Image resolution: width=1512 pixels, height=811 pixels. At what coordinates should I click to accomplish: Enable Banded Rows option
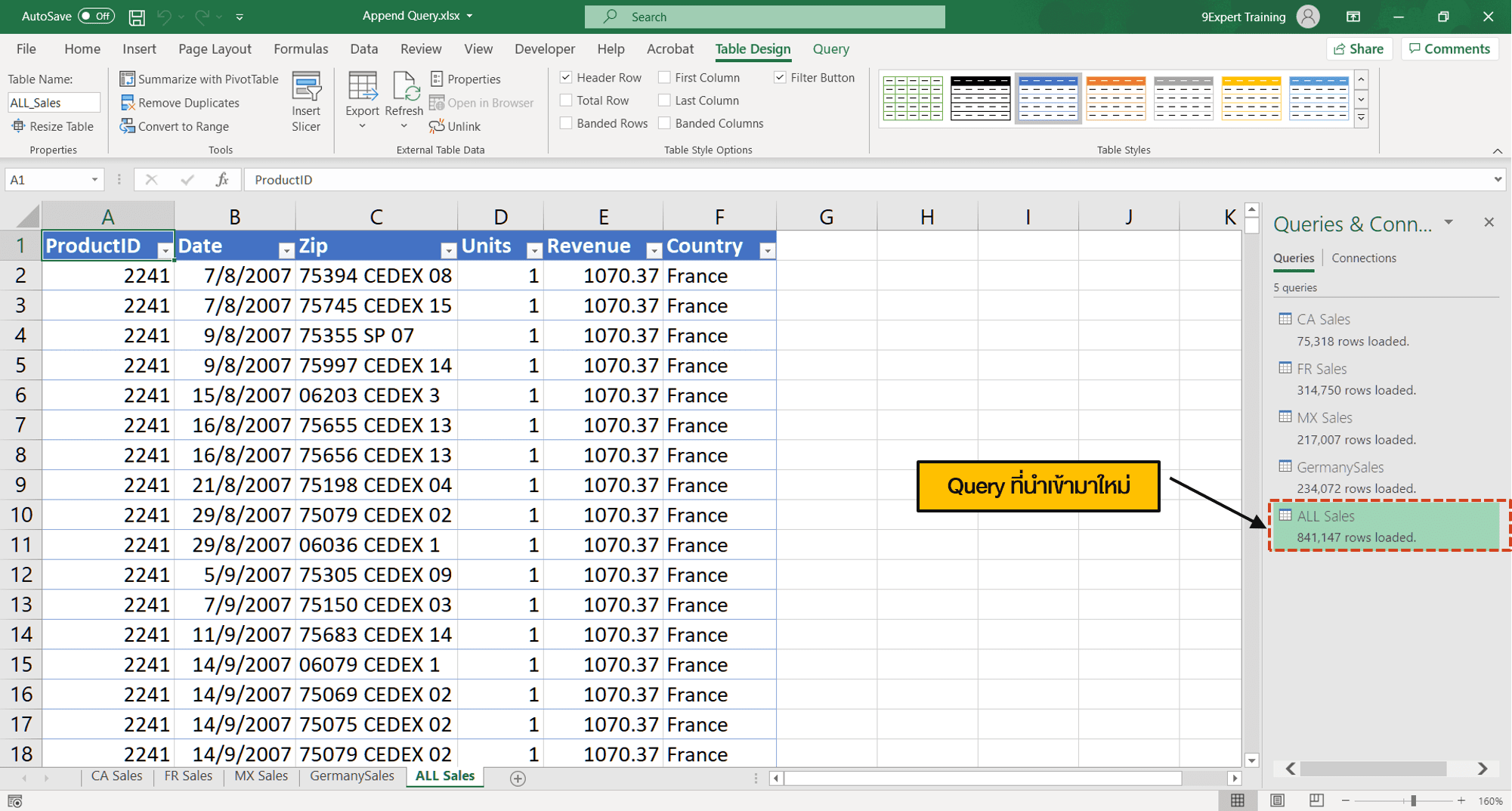tap(565, 123)
